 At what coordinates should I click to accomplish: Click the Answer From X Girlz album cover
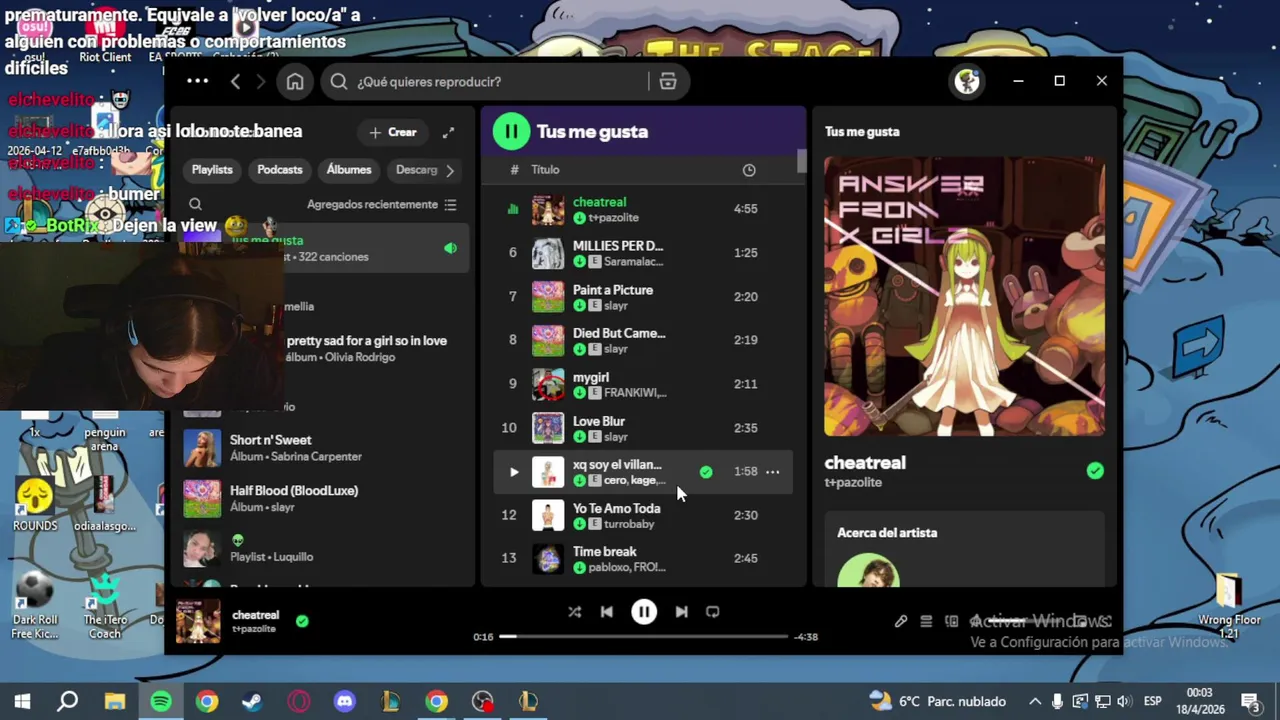[x=964, y=296]
